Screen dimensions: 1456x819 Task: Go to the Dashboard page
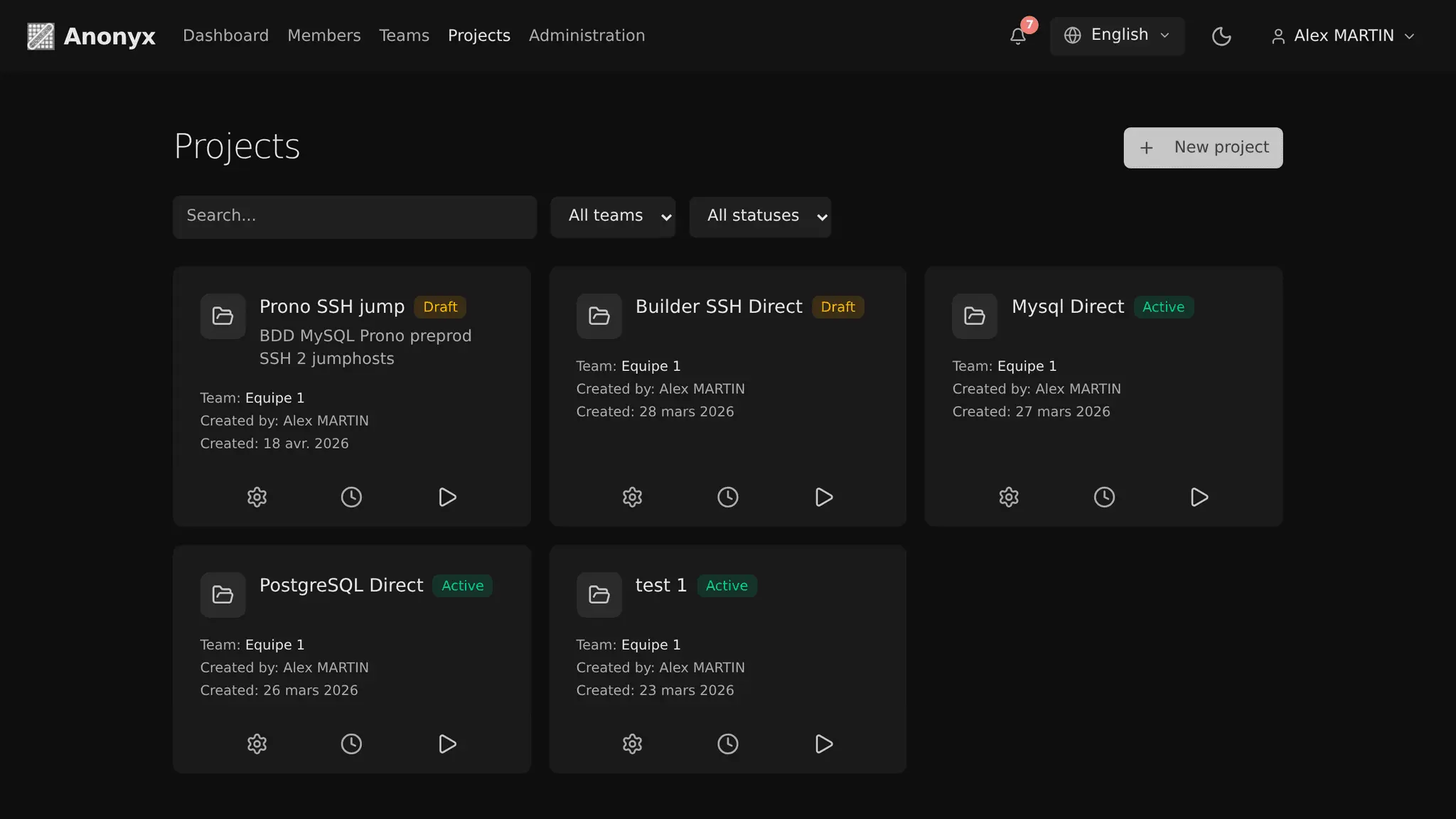225,36
